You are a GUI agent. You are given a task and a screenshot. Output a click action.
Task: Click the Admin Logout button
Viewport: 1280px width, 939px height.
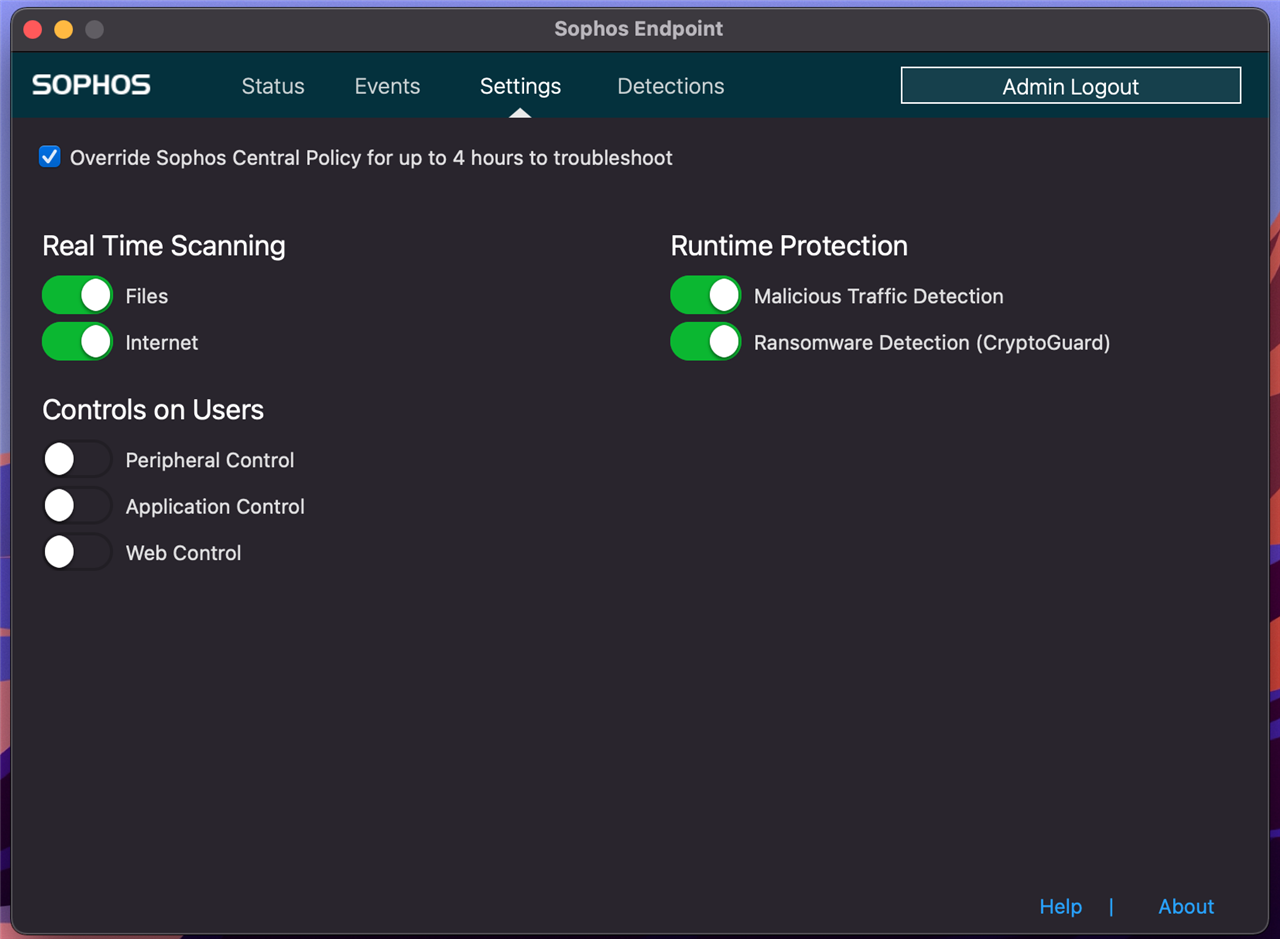[x=1071, y=86]
